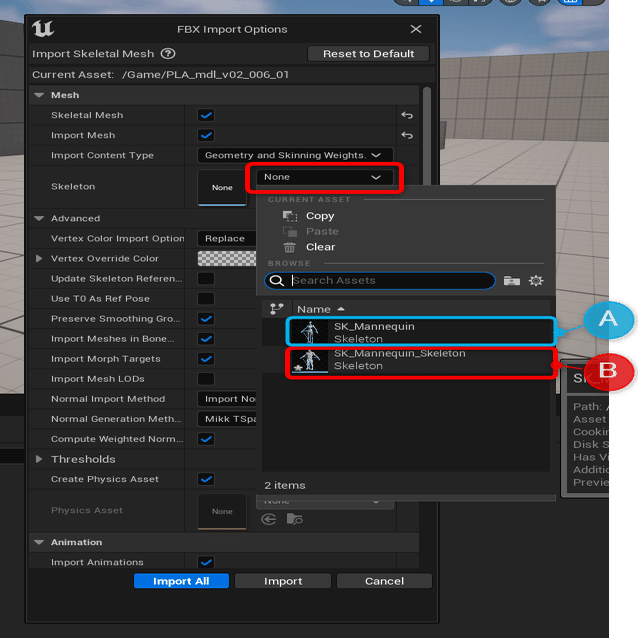The width and height of the screenshot is (638, 638).
Task: Click the trash Clear icon
Action: pyautogui.click(x=290, y=247)
